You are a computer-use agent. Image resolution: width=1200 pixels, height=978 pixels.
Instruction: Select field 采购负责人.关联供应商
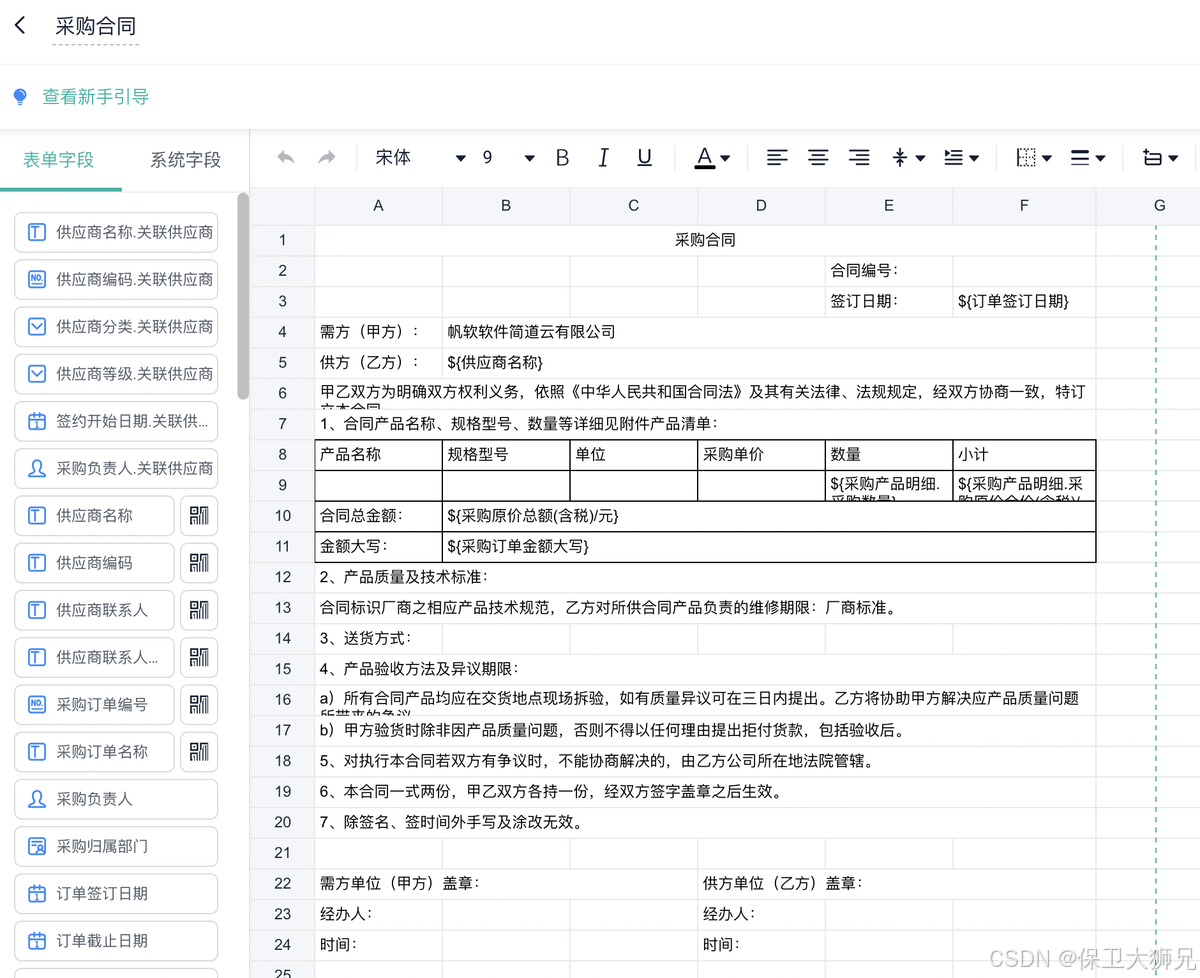pyautogui.click(x=116, y=468)
